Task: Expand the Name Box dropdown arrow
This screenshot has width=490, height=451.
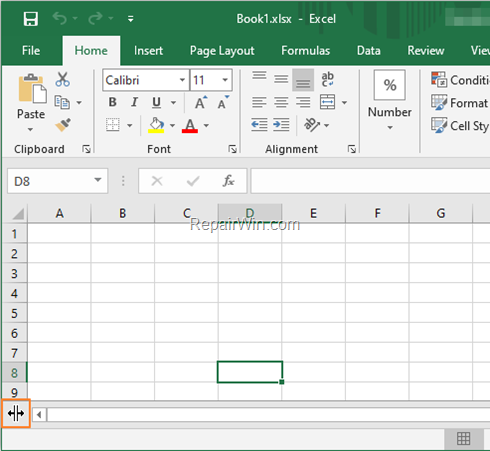Action: [x=98, y=180]
